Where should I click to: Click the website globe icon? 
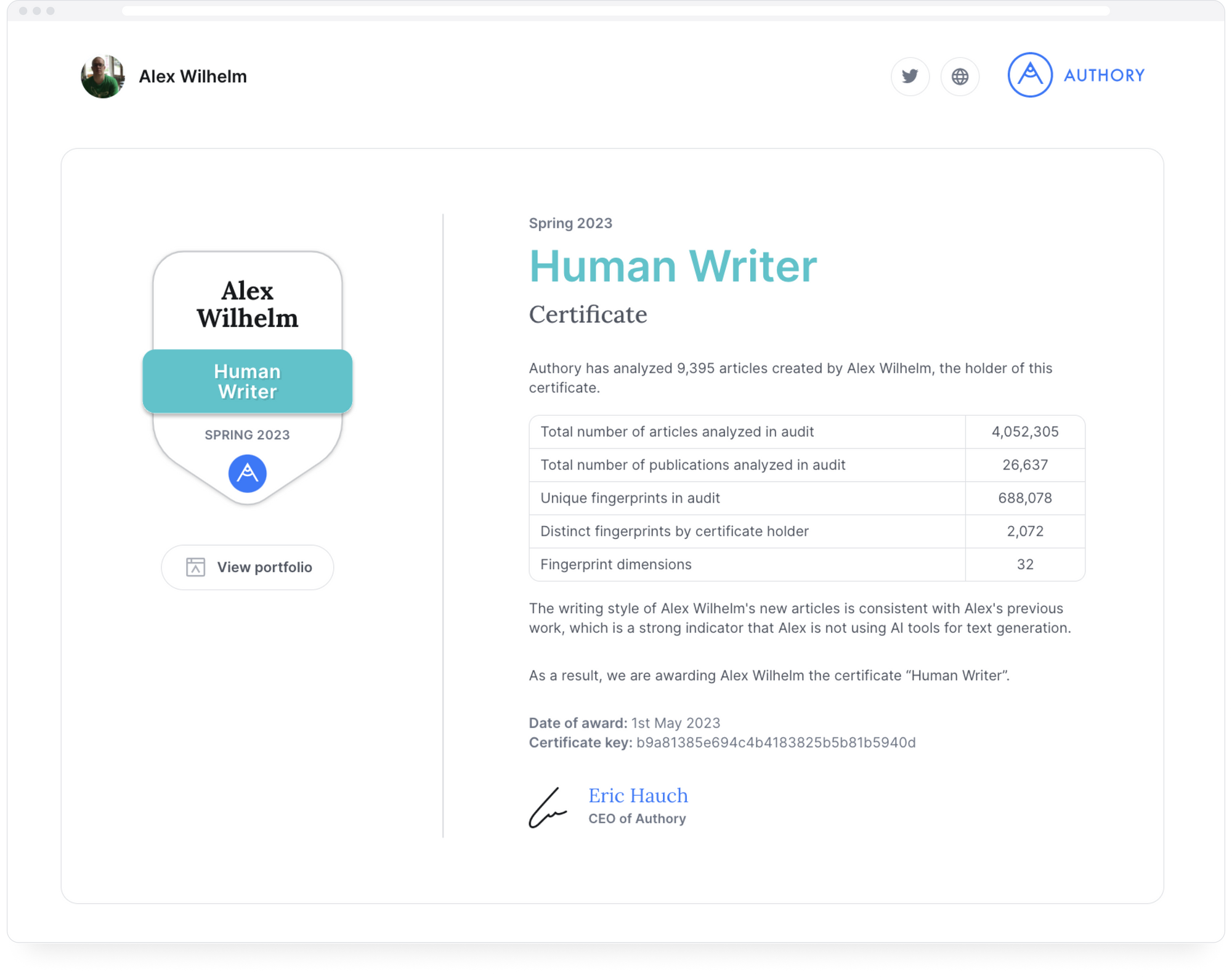(960, 76)
